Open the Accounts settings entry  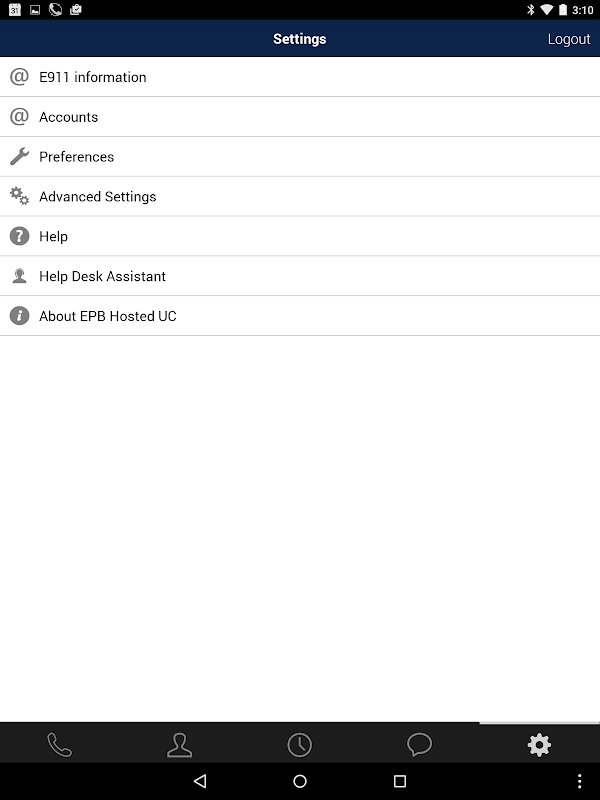[69, 117]
